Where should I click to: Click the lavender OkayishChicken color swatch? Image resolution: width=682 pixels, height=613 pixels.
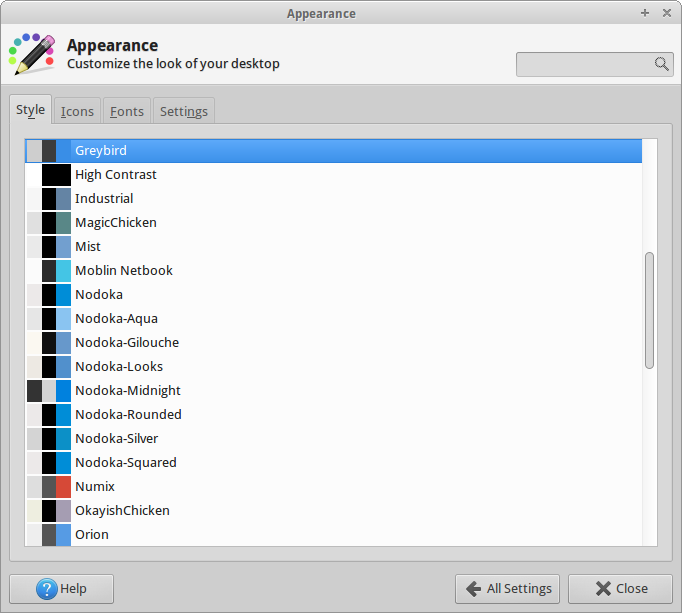(64, 511)
